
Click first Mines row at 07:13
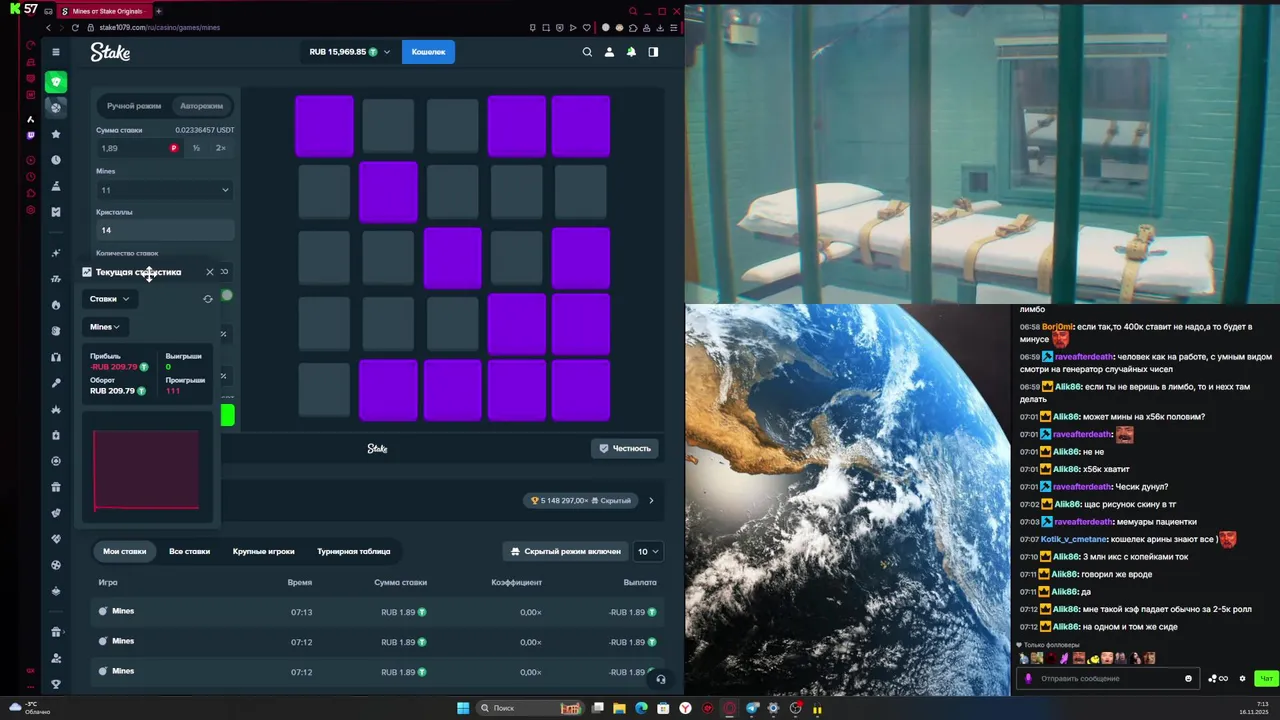click(x=377, y=612)
